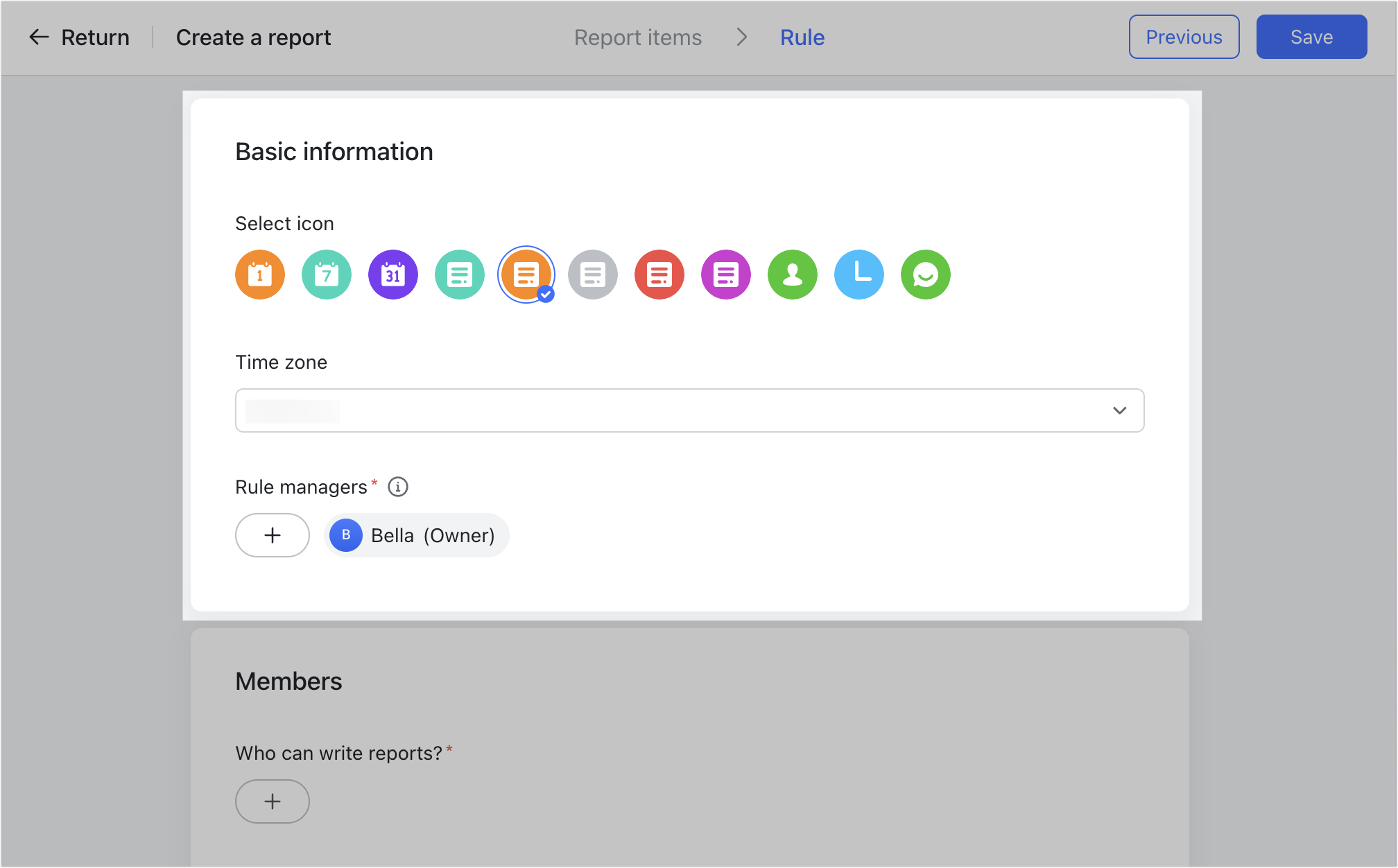Select the weekly 7 calendar option
This screenshot has width=1398, height=868.
pos(326,275)
